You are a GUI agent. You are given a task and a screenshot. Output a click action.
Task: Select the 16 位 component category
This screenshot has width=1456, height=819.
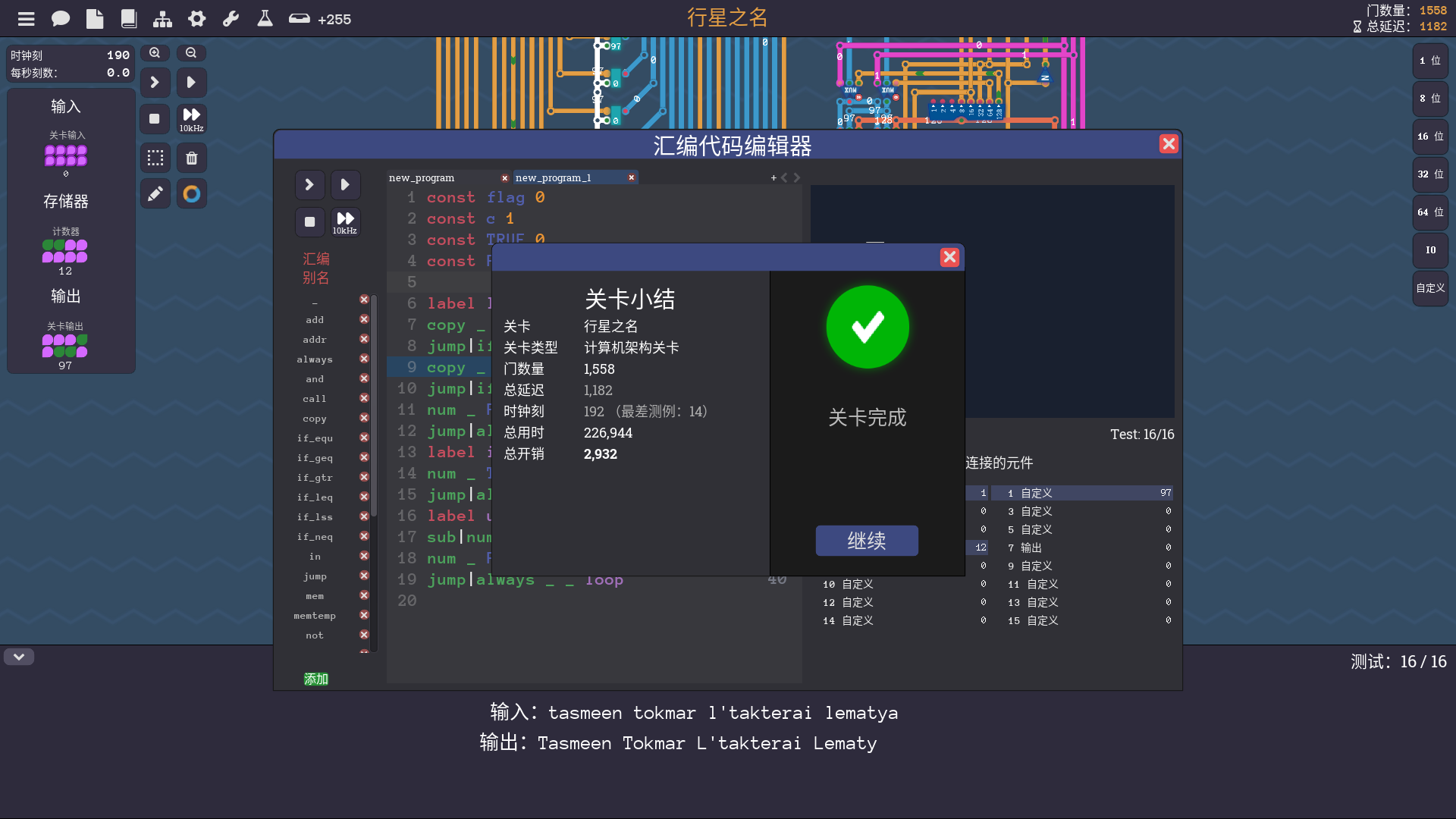pyautogui.click(x=1430, y=136)
